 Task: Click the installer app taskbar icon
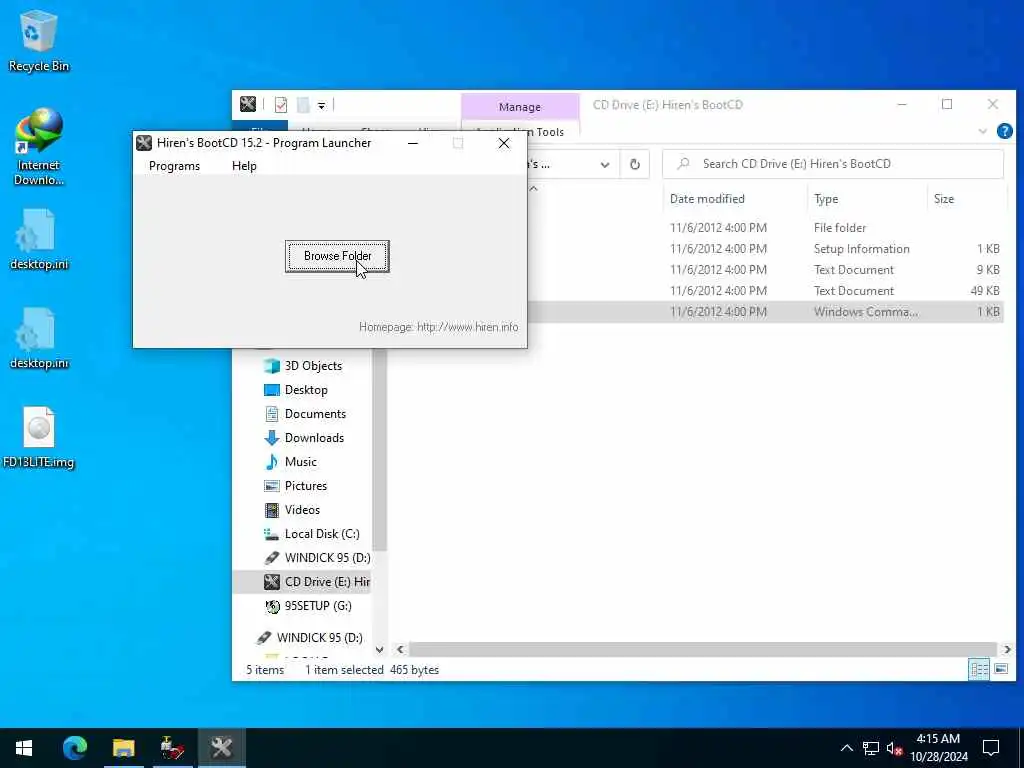click(x=172, y=748)
